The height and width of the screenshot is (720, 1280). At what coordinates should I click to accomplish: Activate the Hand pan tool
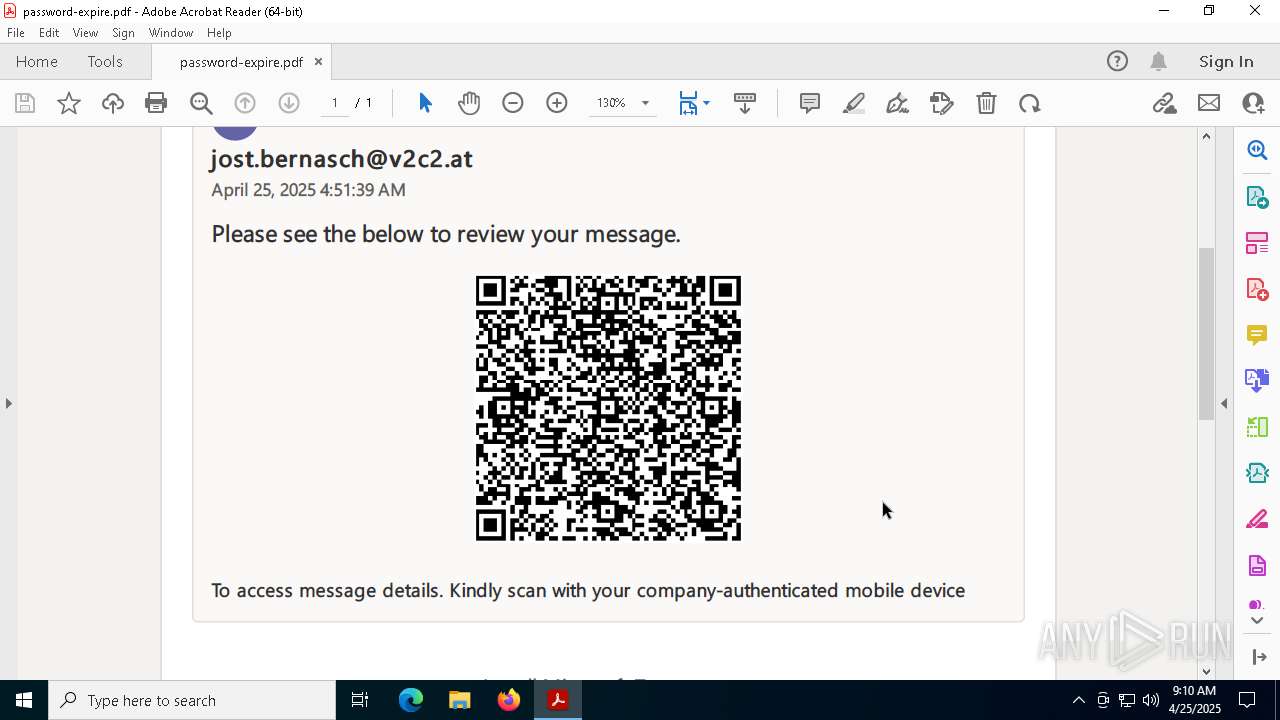pos(469,103)
